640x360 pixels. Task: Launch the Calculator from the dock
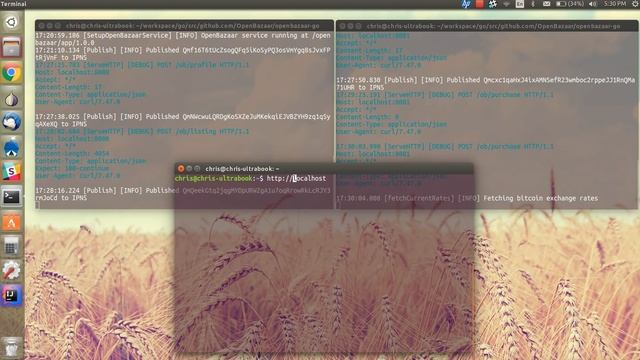click(x=11, y=247)
